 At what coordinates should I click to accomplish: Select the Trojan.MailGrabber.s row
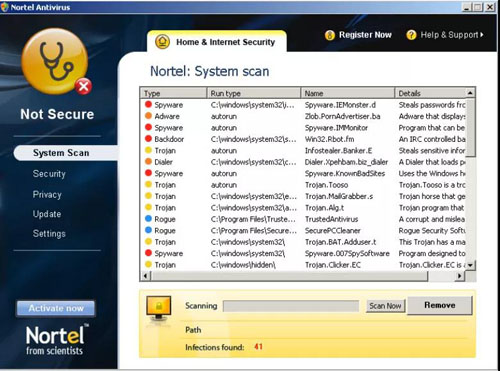tap(303, 196)
